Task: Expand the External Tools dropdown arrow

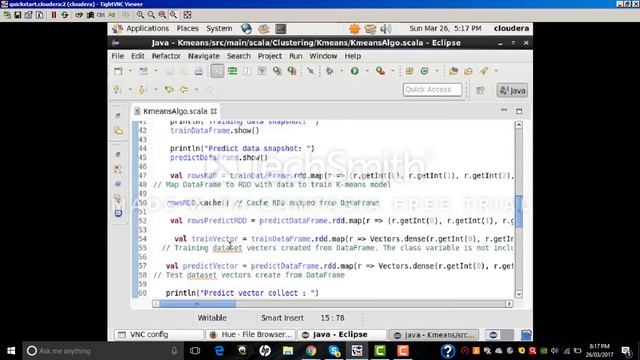Action: click(x=392, y=71)
